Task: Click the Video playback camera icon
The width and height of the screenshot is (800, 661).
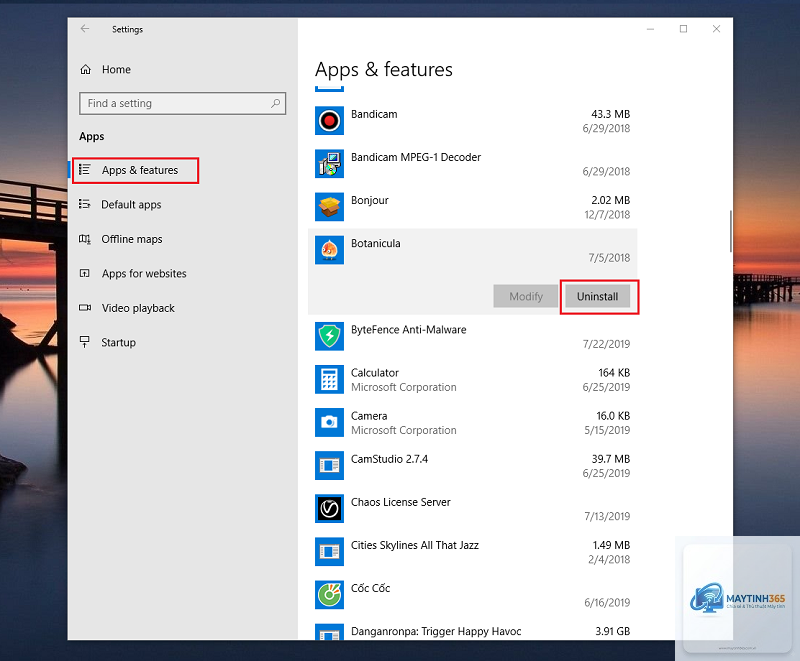Action: pyautogui.click(x=85, y=308)
